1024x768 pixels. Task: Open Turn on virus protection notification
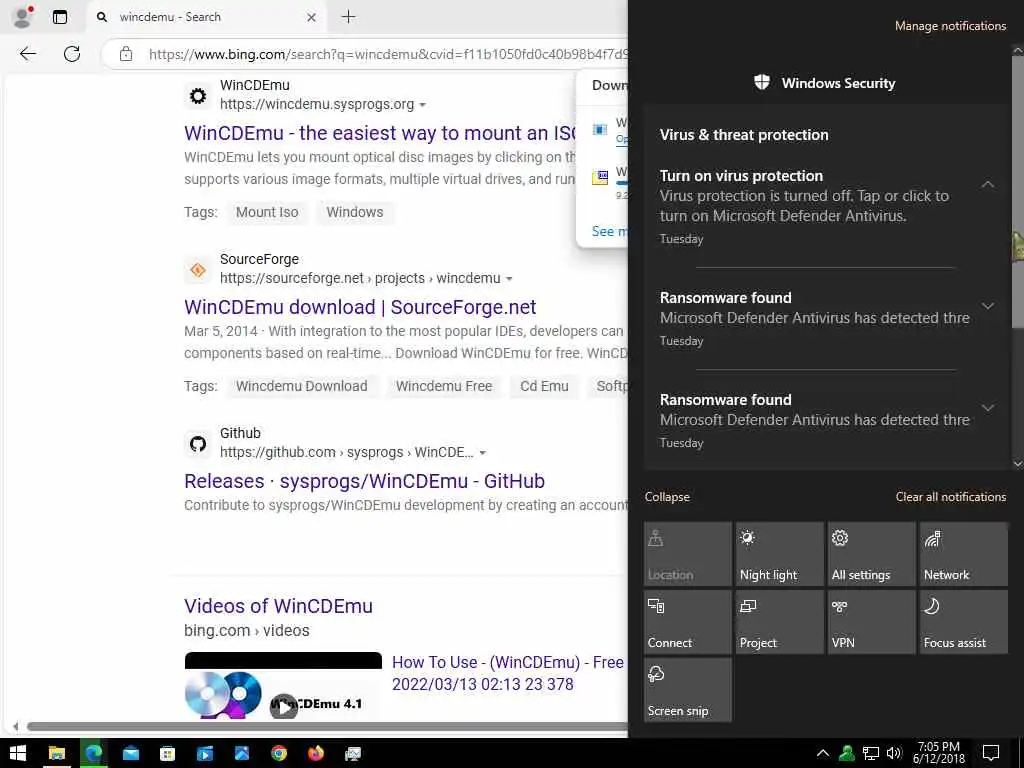coord(813,206)
